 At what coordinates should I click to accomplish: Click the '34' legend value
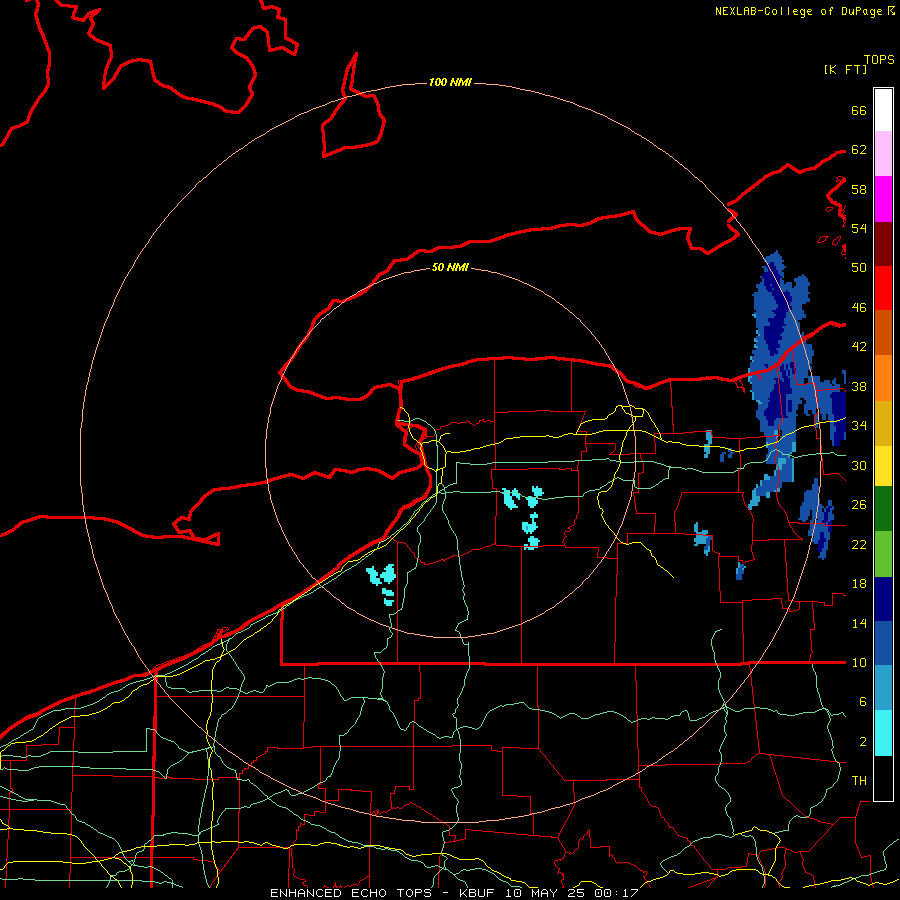[859, 426]
